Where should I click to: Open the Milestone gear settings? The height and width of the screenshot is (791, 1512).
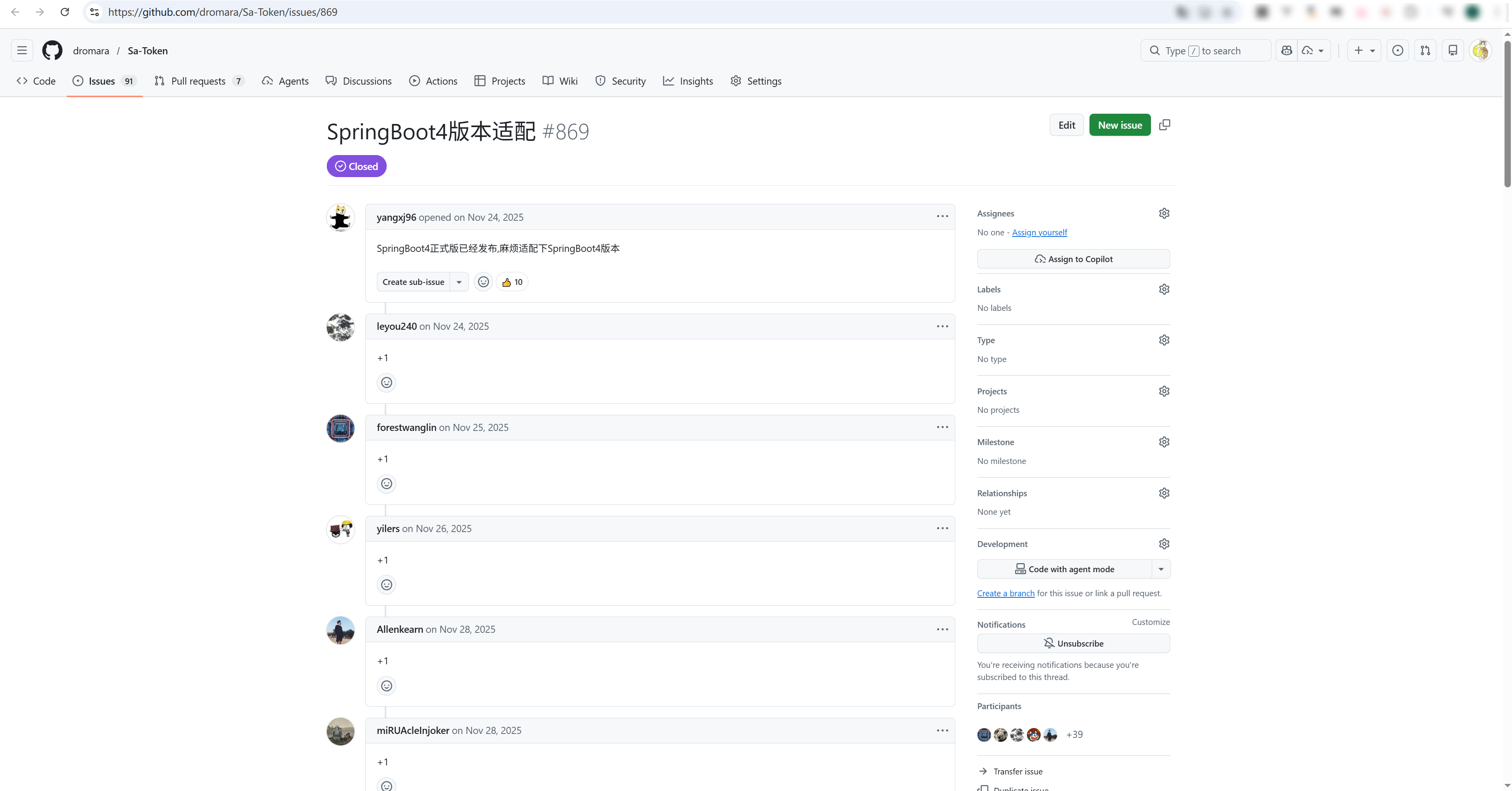tap(1164, 442)
